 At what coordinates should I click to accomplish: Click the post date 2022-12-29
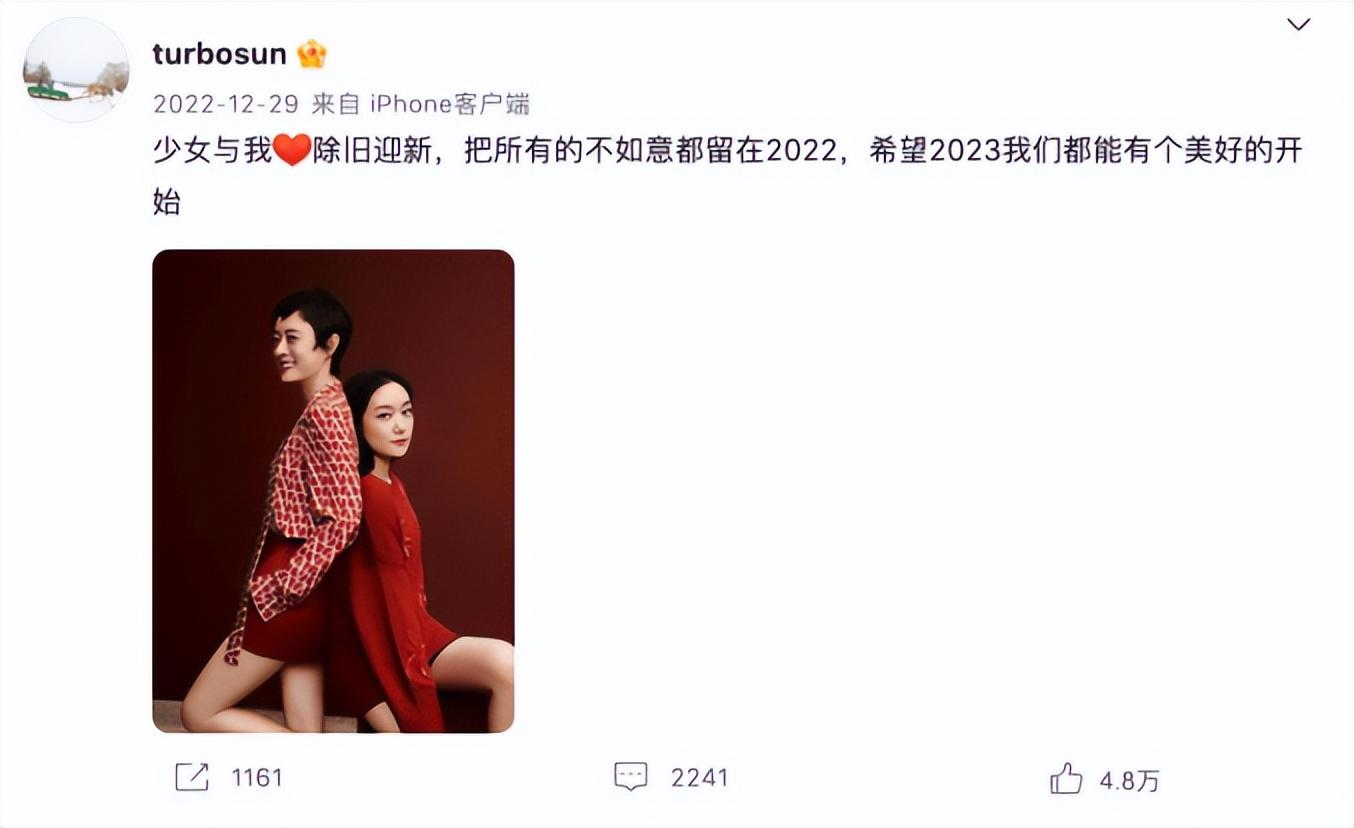pos(226,103)
